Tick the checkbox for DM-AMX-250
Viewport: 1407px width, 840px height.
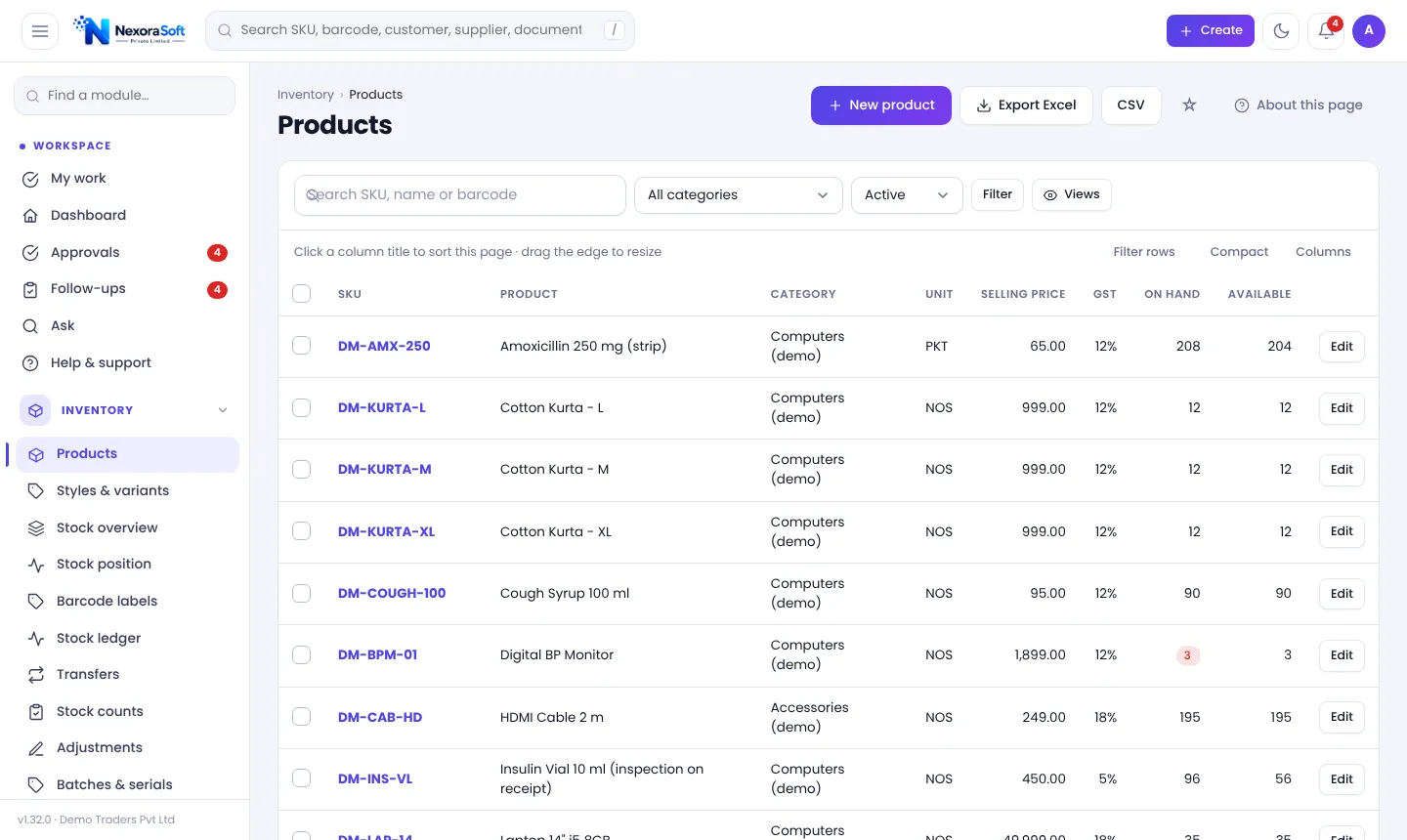[302, 346]
